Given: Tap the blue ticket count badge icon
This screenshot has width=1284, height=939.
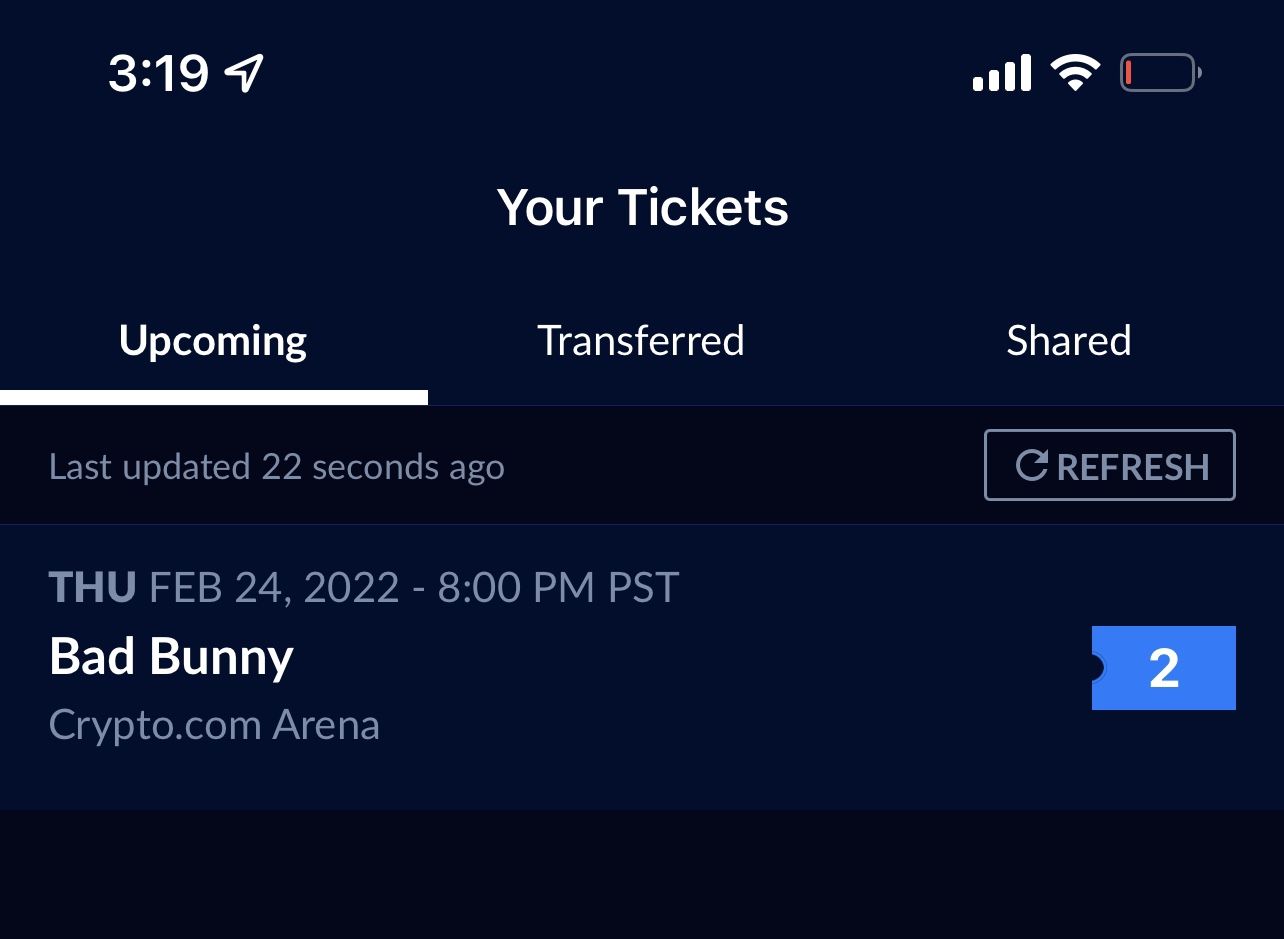Looking at the screenshot, I should [x=1164, y=668].
